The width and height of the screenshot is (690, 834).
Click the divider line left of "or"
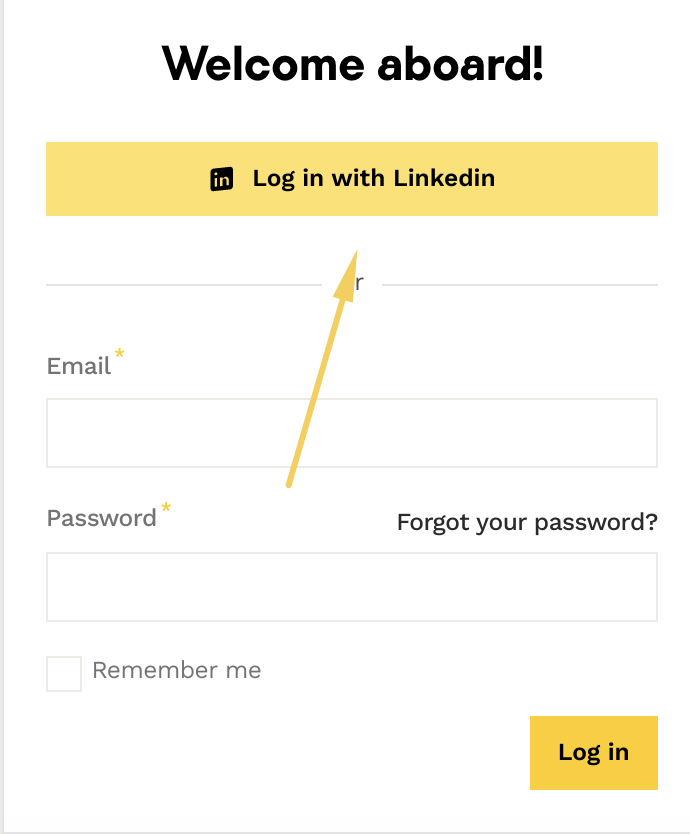[180, 285]
